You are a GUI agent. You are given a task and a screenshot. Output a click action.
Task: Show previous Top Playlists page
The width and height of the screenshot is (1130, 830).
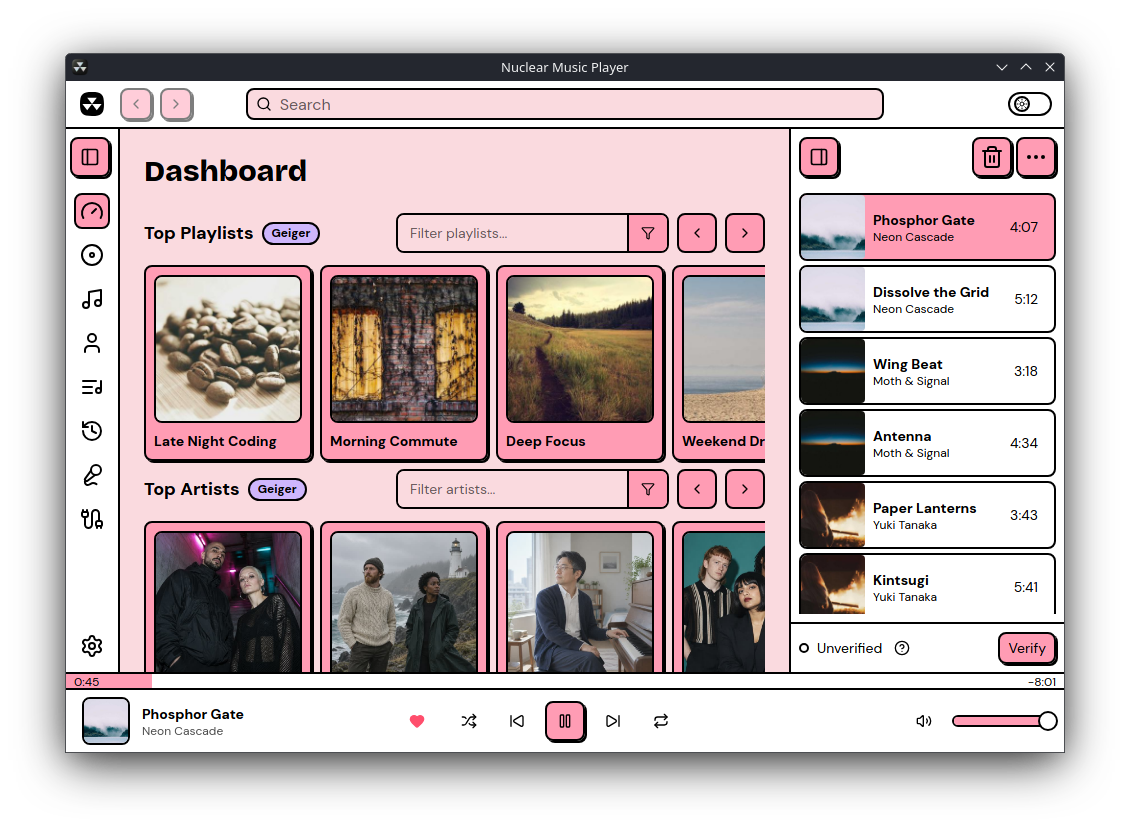tap(697, 233)
